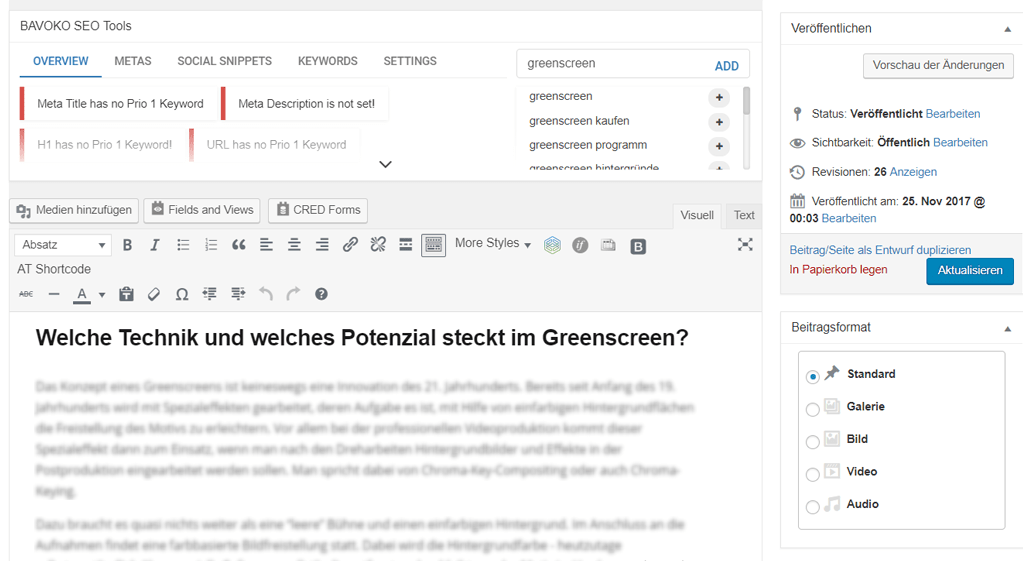Select the Galerie post format
This screenshot has width=1023, height=561.
(x=812, y=409)
